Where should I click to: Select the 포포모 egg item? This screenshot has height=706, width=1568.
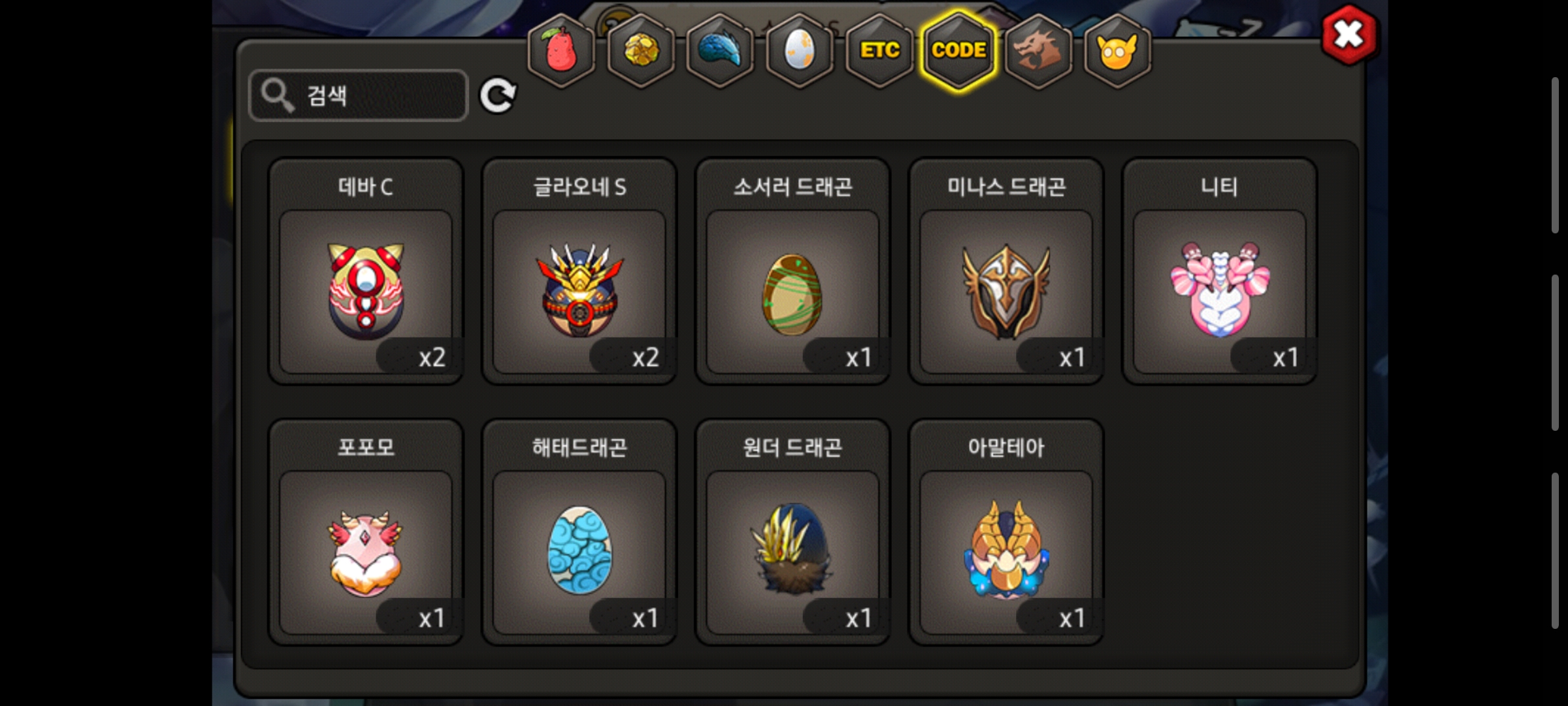[366, 532]
